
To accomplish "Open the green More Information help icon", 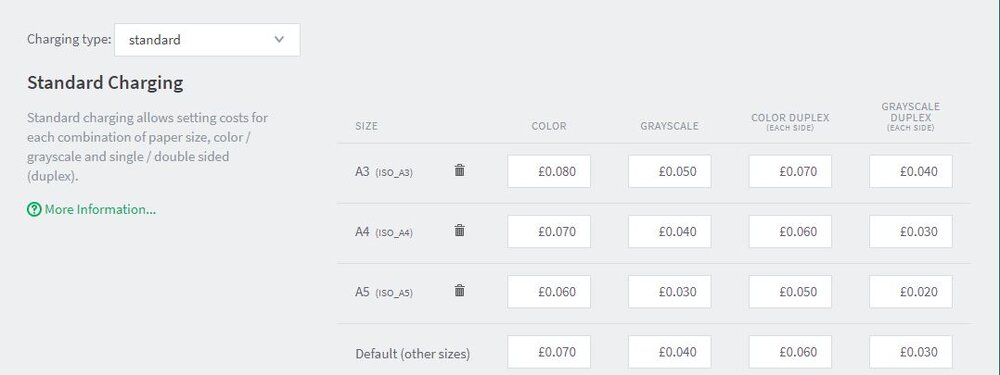I will pos(34,209).
